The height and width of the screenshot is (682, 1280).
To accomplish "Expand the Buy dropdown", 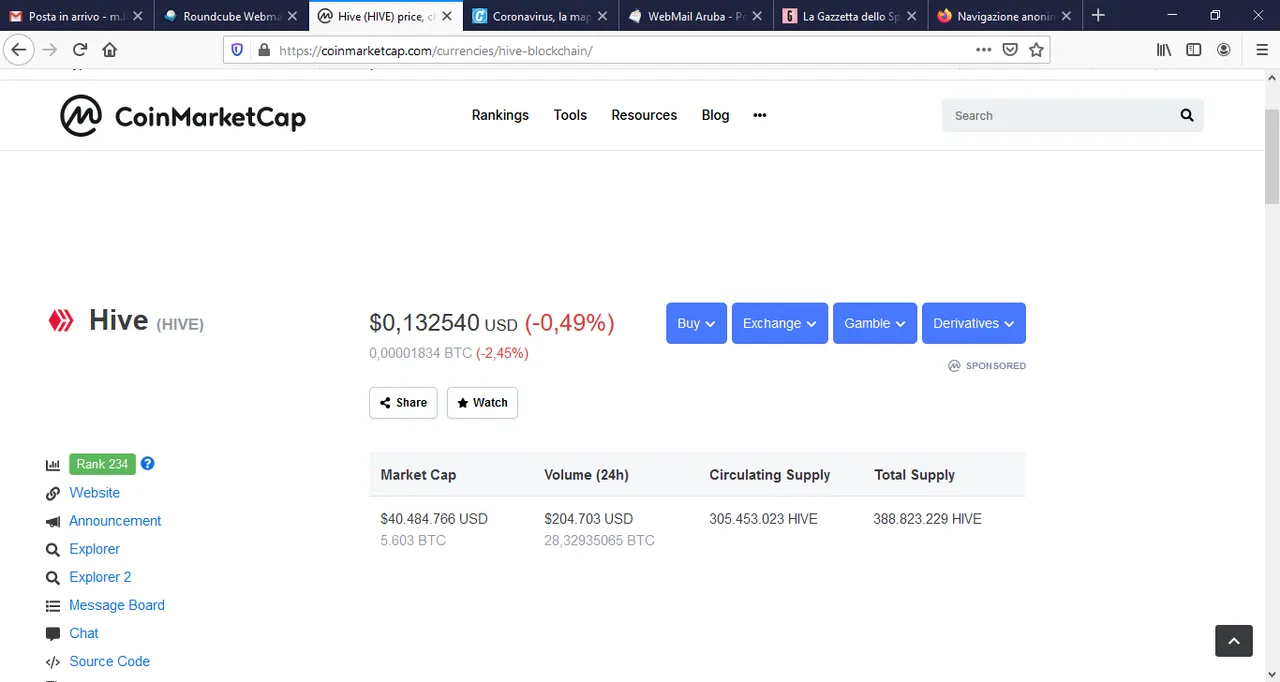I will pos(696,323).
